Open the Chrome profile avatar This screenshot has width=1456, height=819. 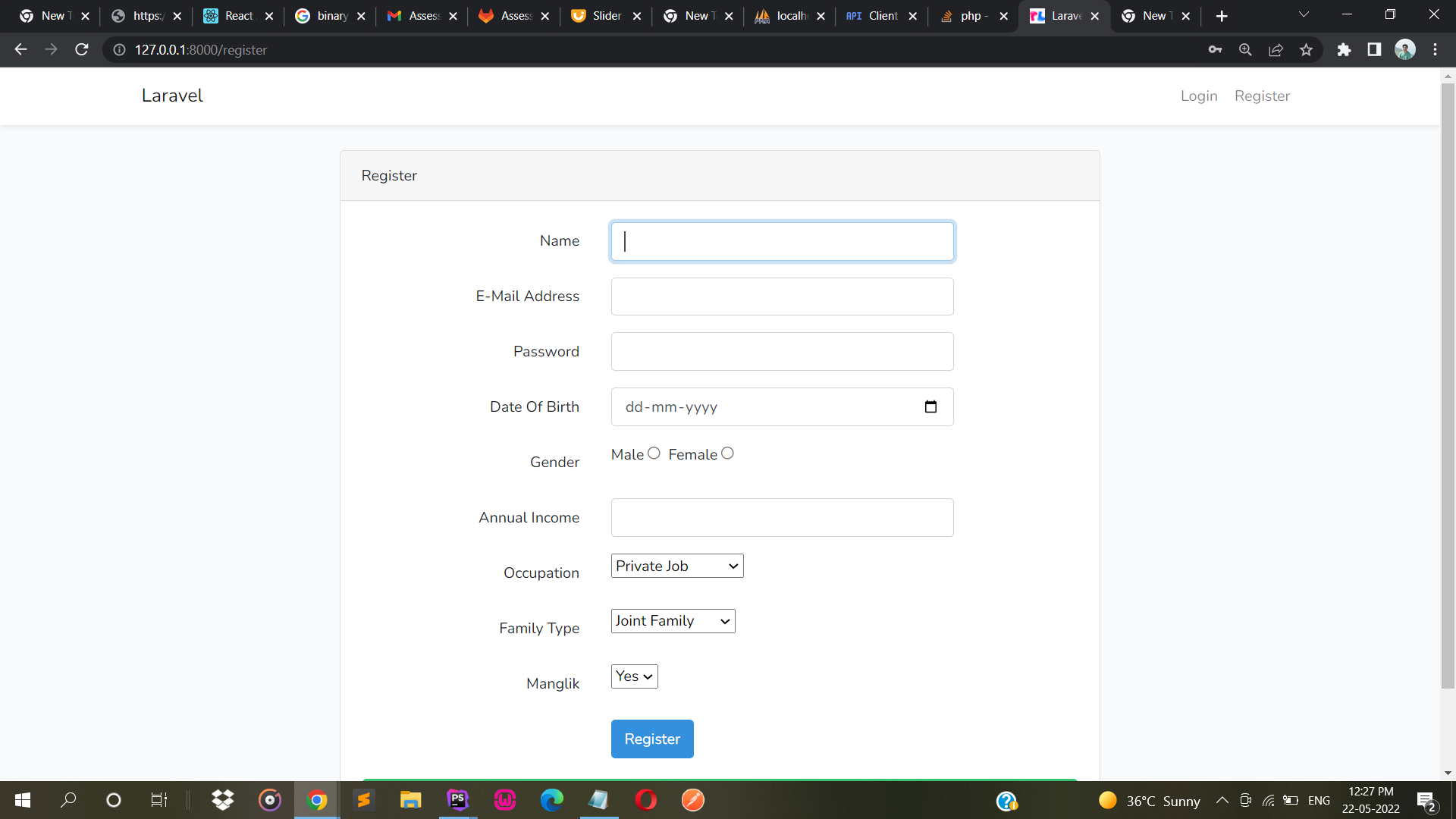[x=1405, y=50]
